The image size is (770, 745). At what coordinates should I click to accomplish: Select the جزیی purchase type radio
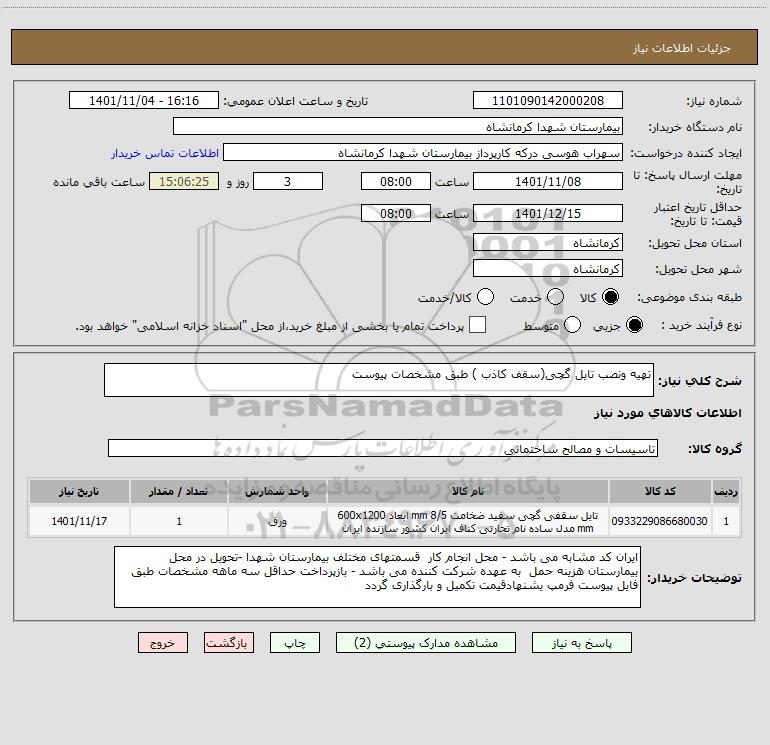[x=634, y=325]
